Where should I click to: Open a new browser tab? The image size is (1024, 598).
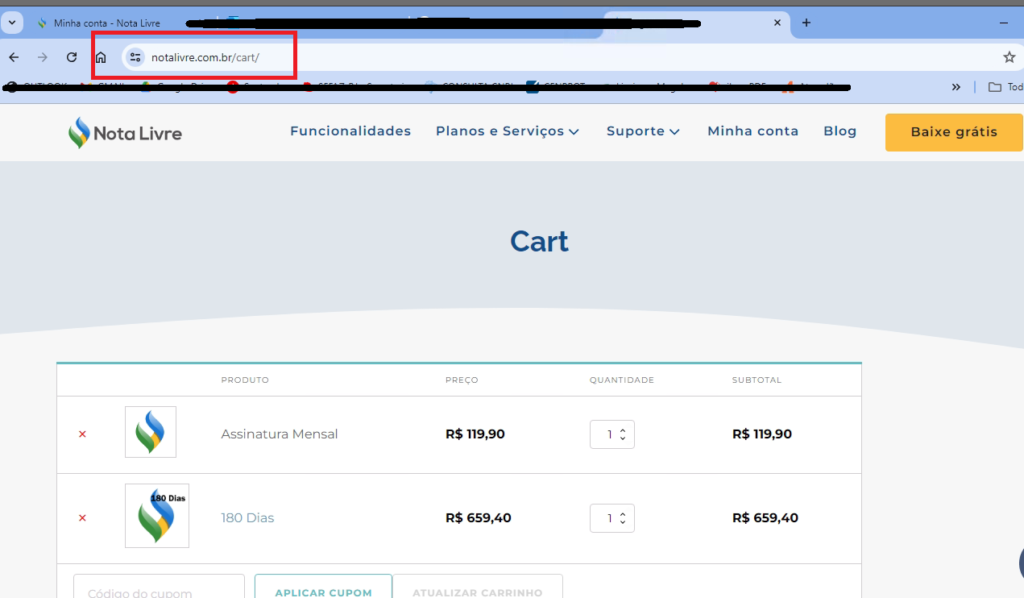click(806, 23)
